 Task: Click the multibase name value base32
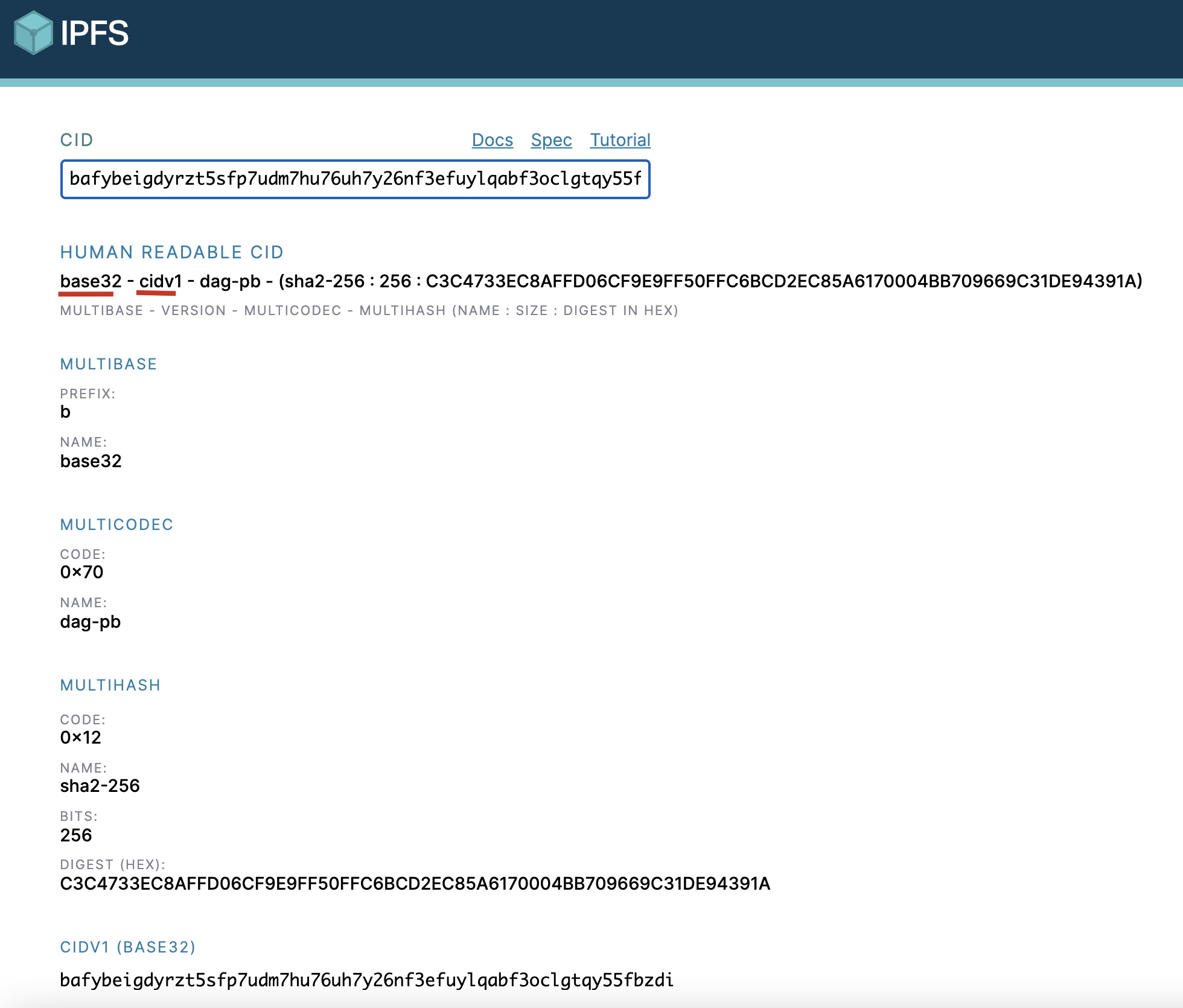point(91,461)
